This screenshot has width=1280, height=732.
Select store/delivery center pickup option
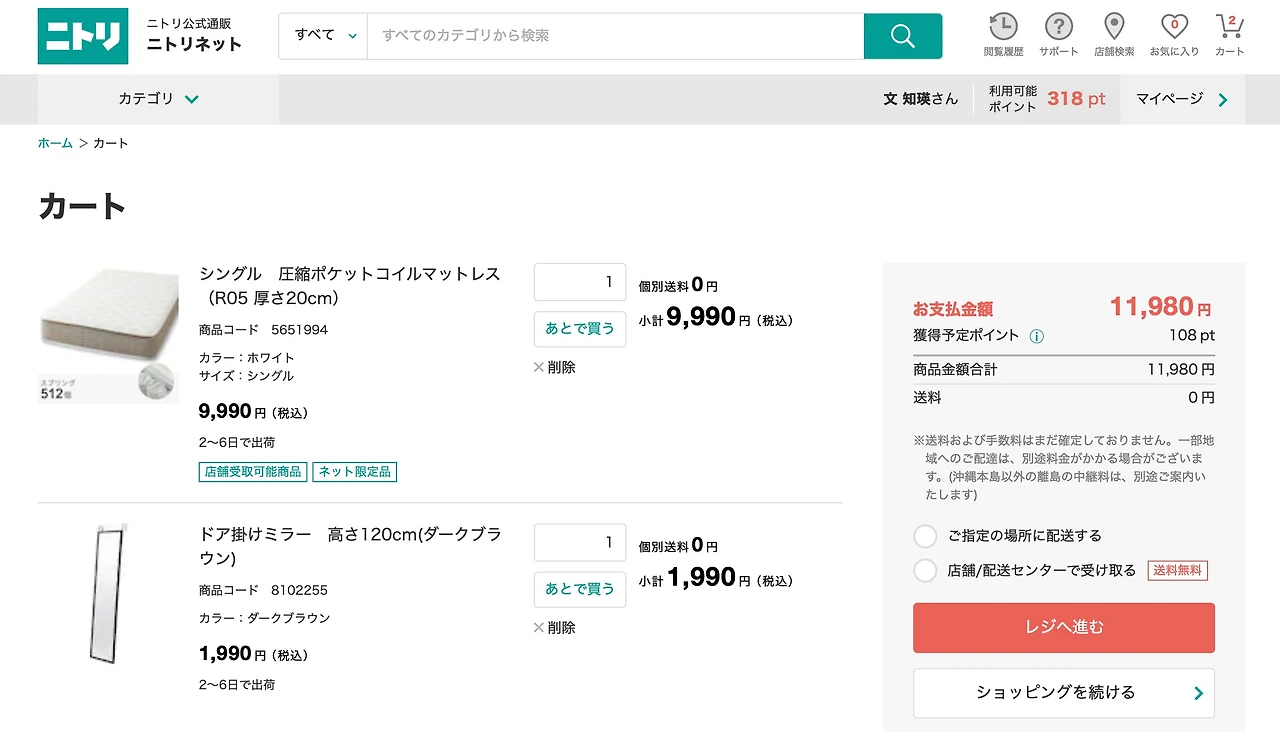(925, 571)
